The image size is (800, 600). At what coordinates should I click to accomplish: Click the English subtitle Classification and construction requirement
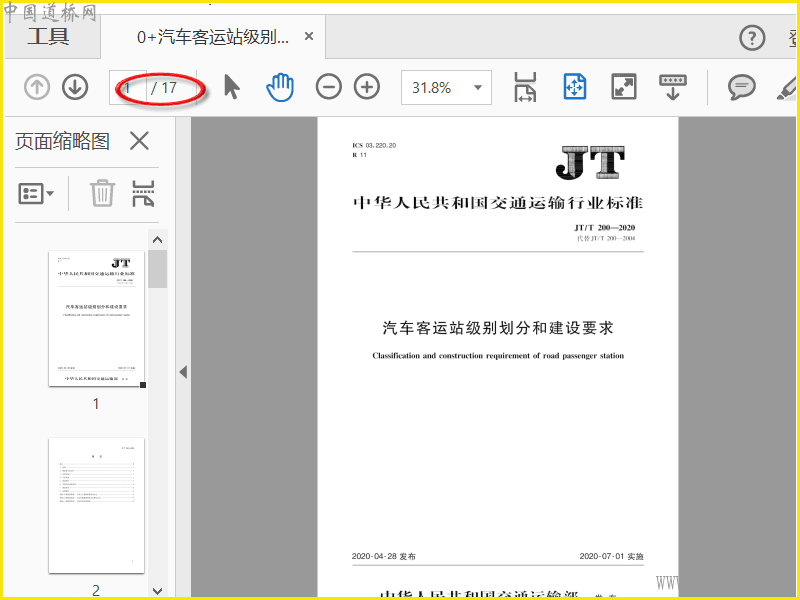(498, 356)
